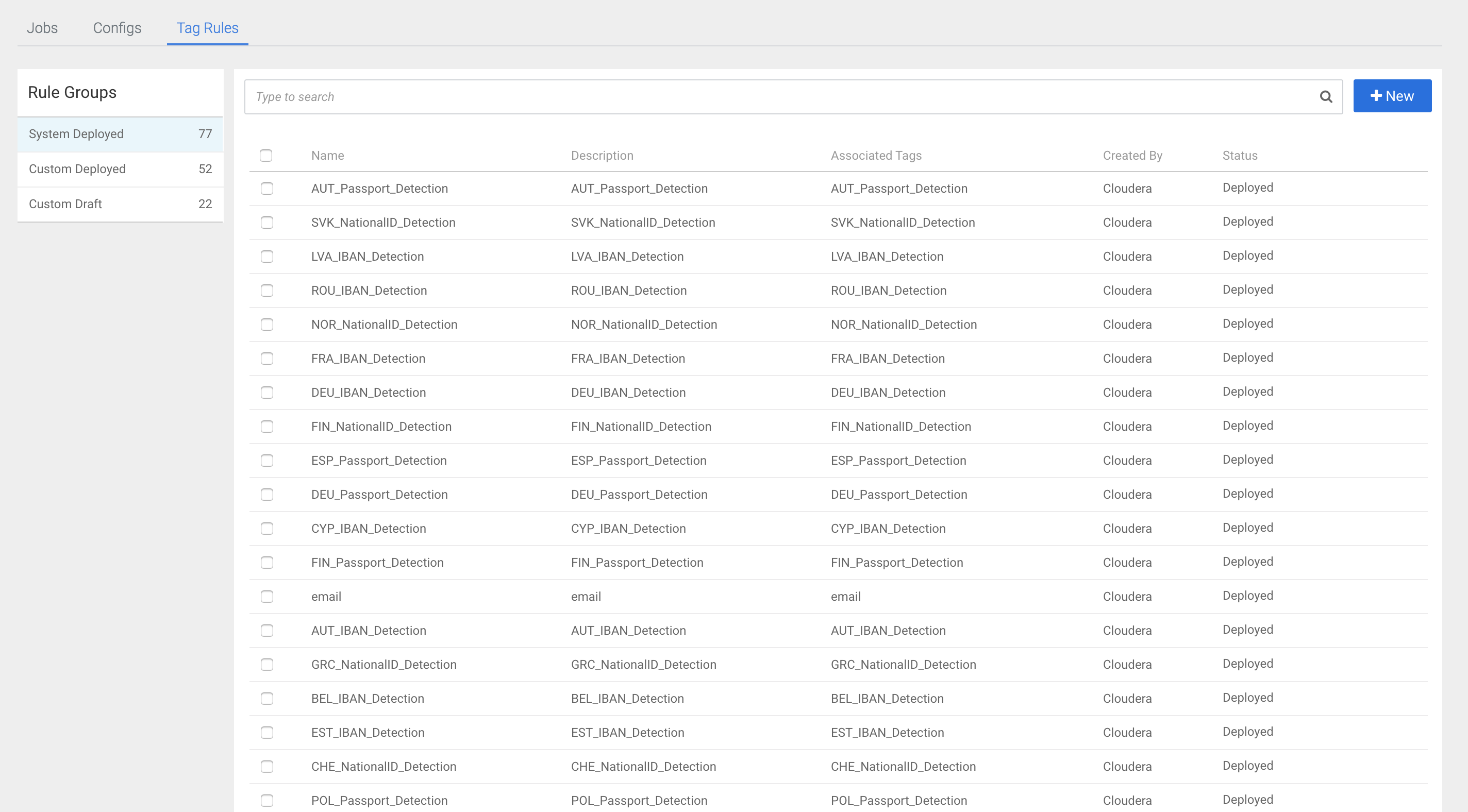Select the Jobs tab icon
1468x812 pixels.
pyautogui.click(x=42, y=27)
